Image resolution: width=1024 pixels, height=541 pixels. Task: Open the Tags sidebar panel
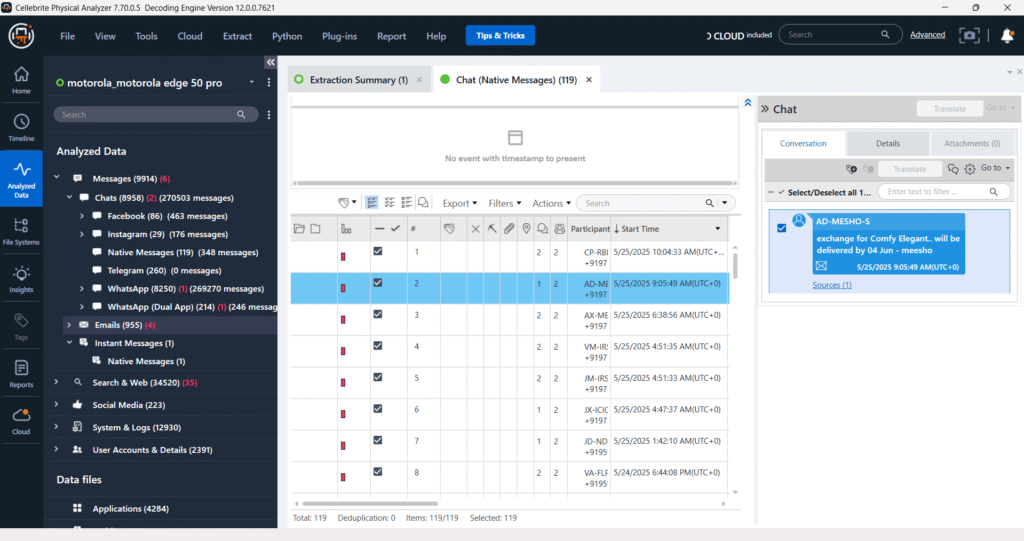21,327
